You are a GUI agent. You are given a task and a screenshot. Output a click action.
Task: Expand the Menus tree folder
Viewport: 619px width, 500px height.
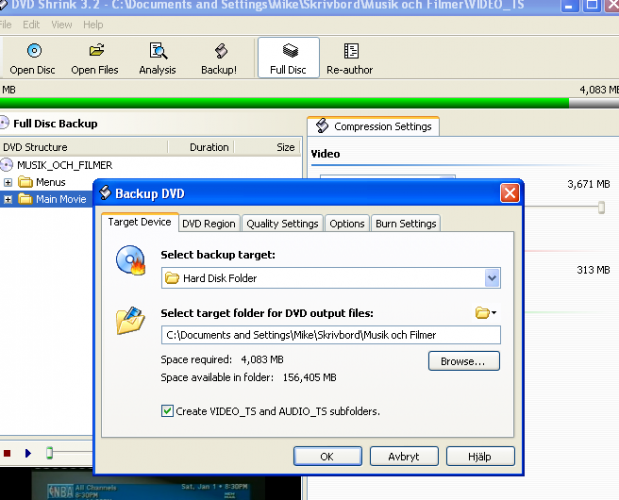8,182
